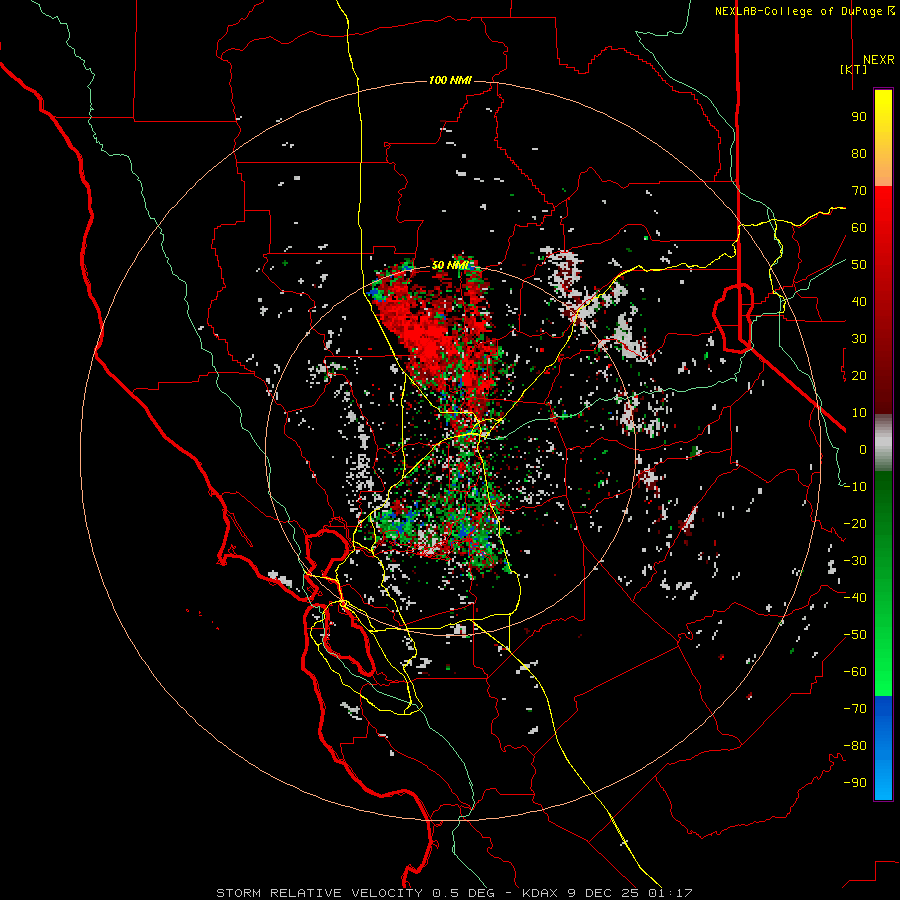Viewport: 900px width, 900px height.
Task: Click the -80 value on the velocity scale
Action: tap(855, 746)
